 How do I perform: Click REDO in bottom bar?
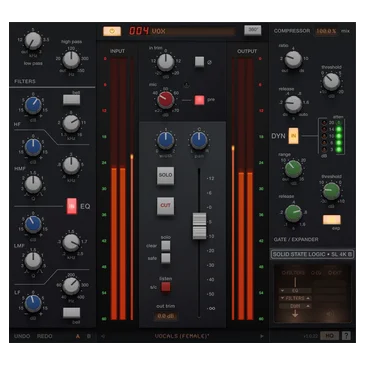tap(44, 336)
